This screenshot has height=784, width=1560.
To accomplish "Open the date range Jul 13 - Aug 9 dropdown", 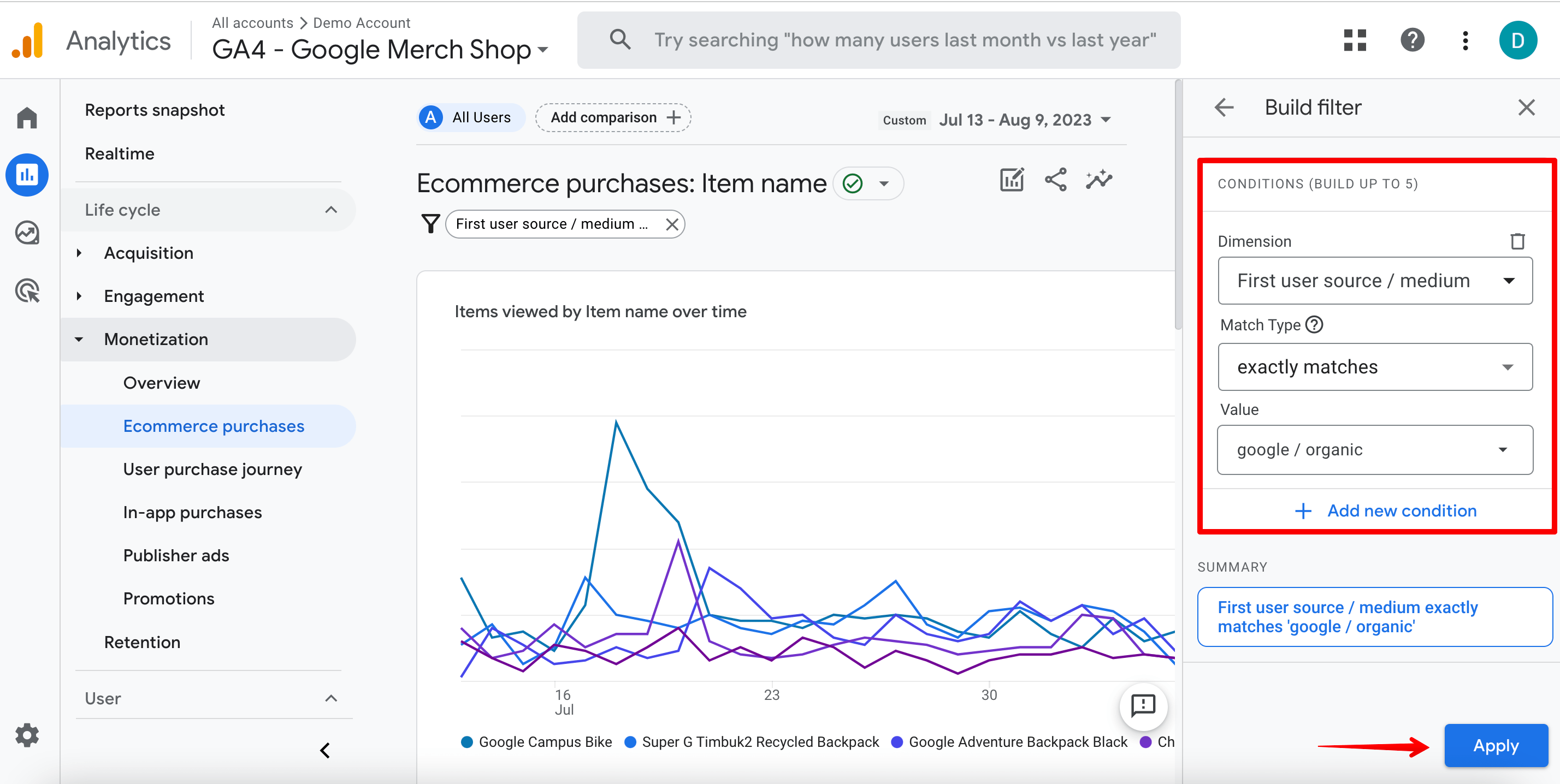I will click(1025, 120).
